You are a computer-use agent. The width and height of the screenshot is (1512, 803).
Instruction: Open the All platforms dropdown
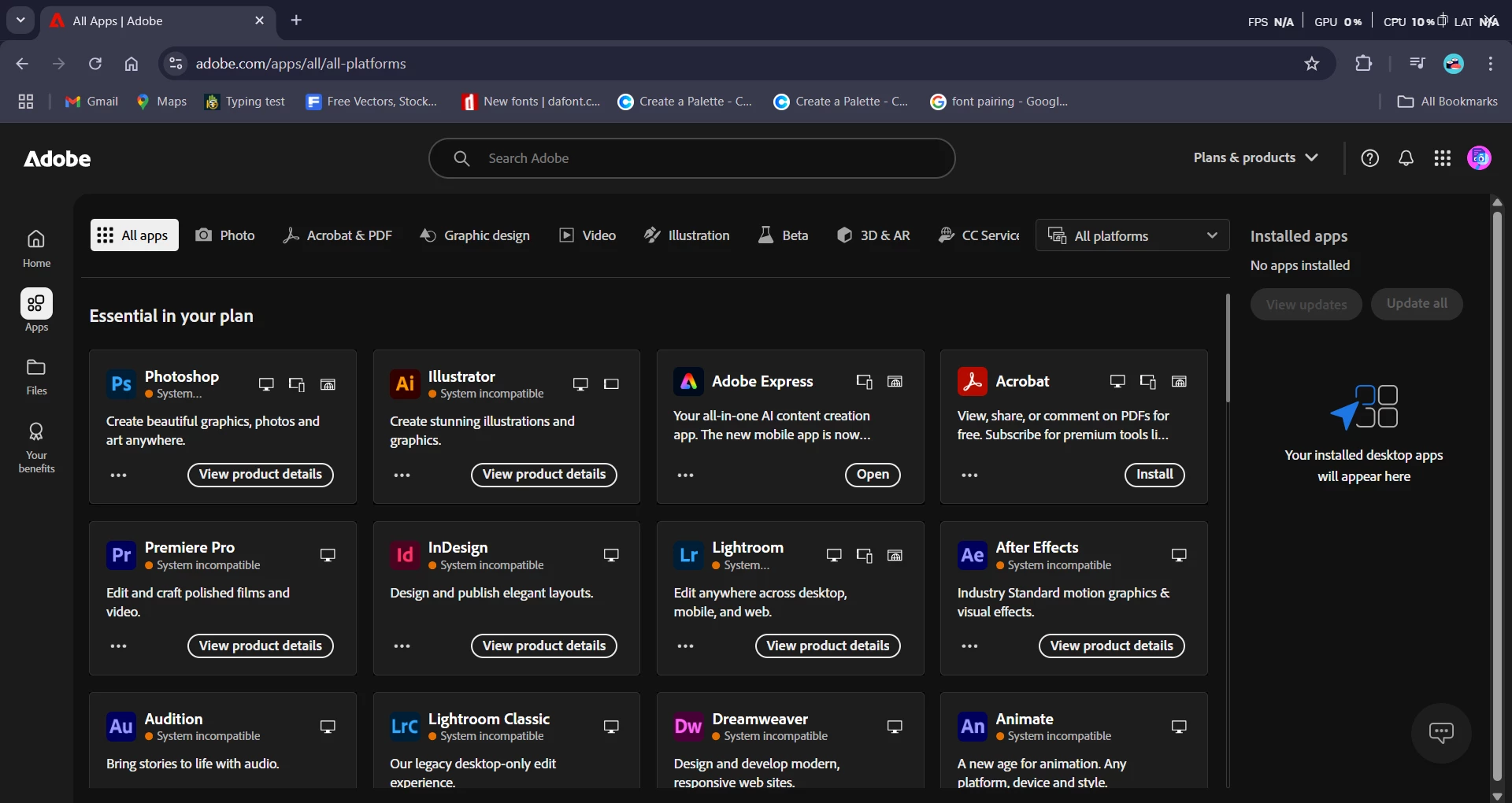pos(1132,235)
